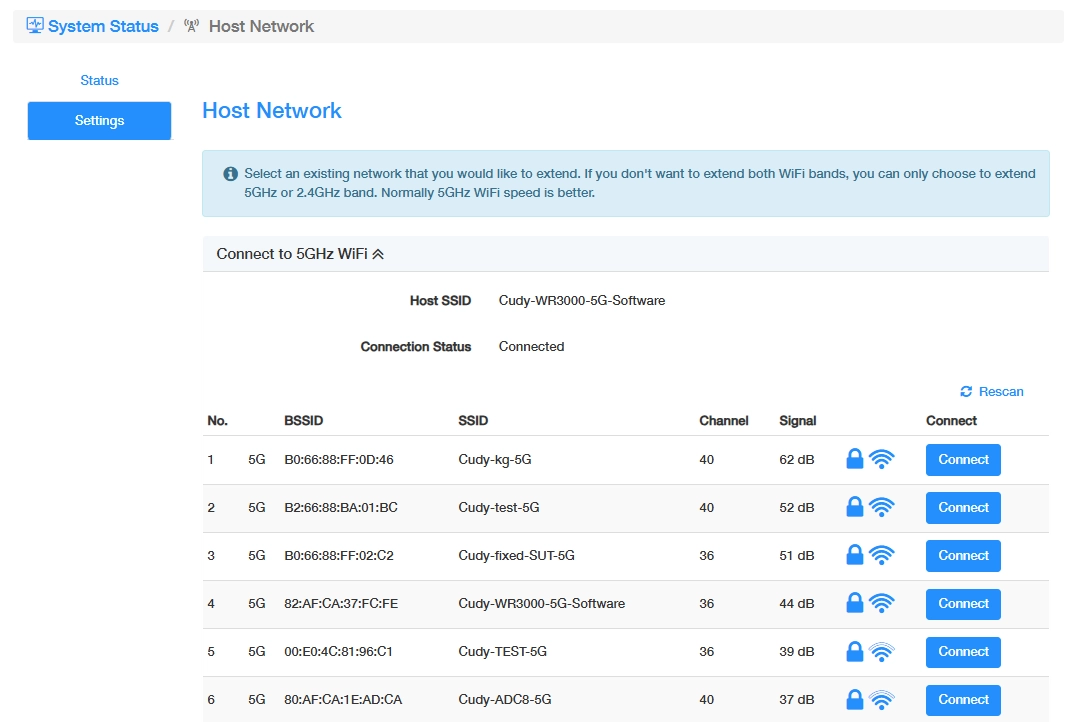Image resolution: width=1076 pixels, height=722 pixels.
Task: Connect to Cudy-TEST-5G on row 5
Action: coord(963,652)
